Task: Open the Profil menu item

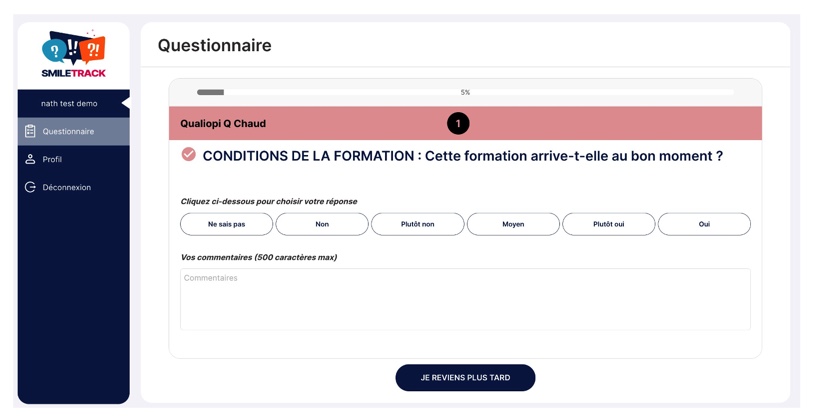Action: 74,159
